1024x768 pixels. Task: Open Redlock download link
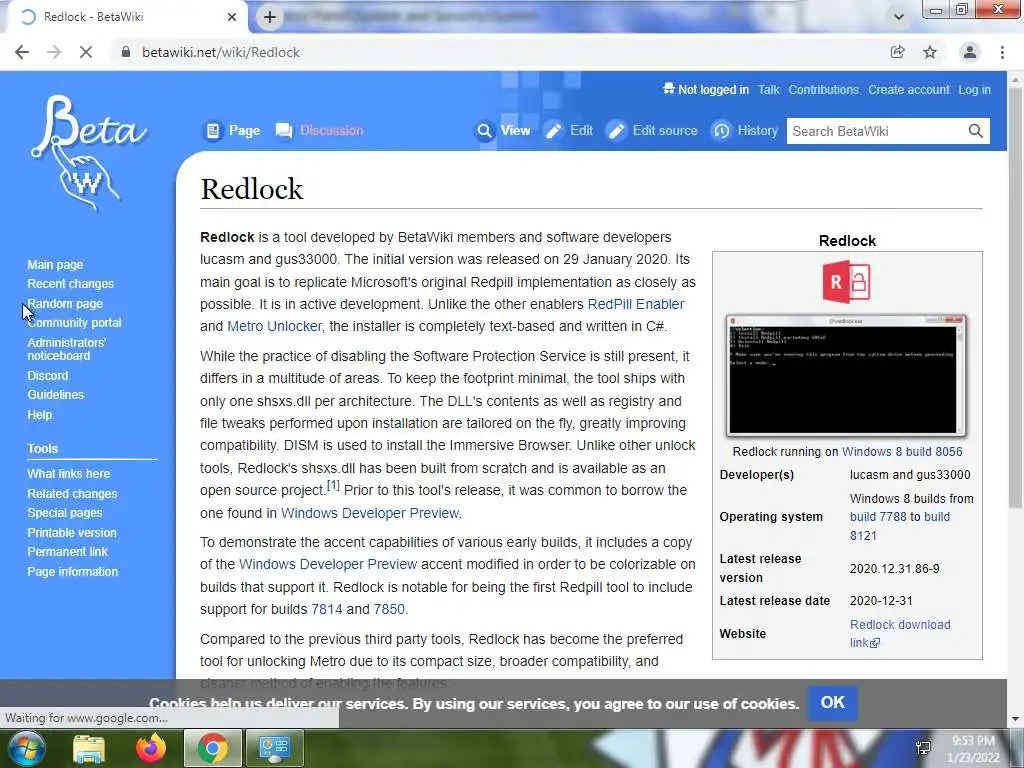coord(899,633)
